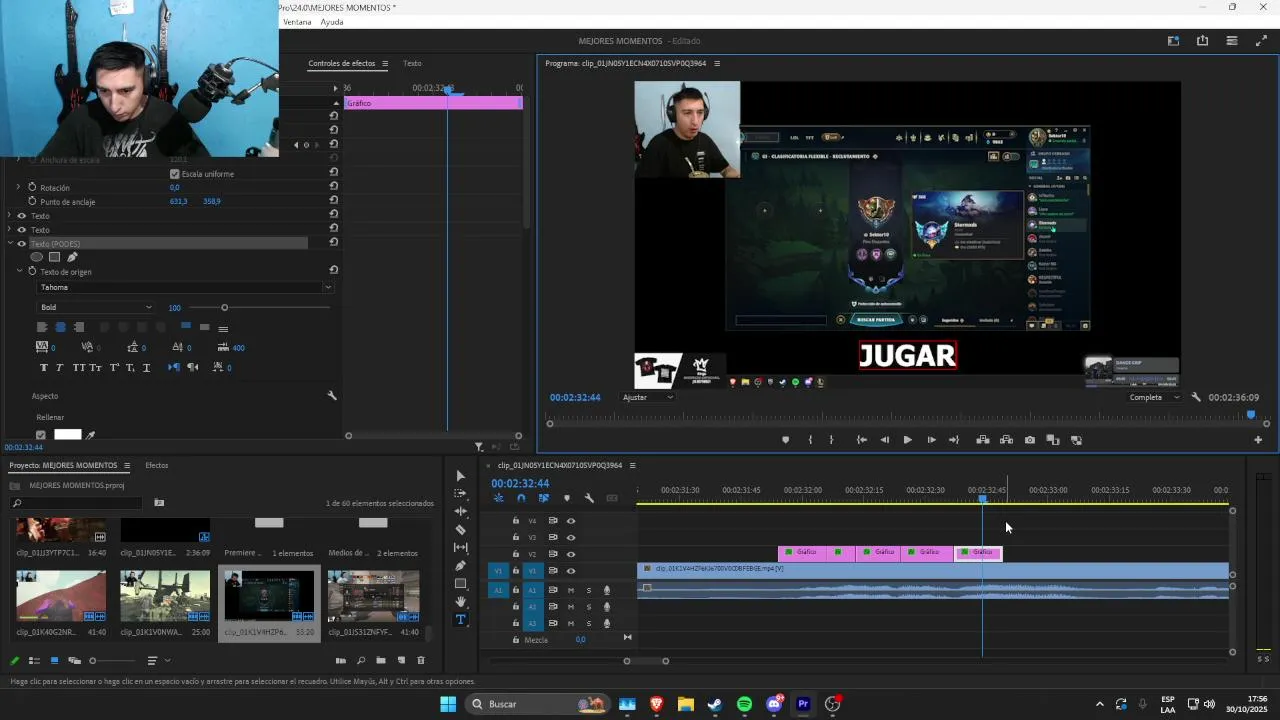Toggle timeline Snap magnet icon
Viewport: 1280px width, 720px height.
point(521,498)
